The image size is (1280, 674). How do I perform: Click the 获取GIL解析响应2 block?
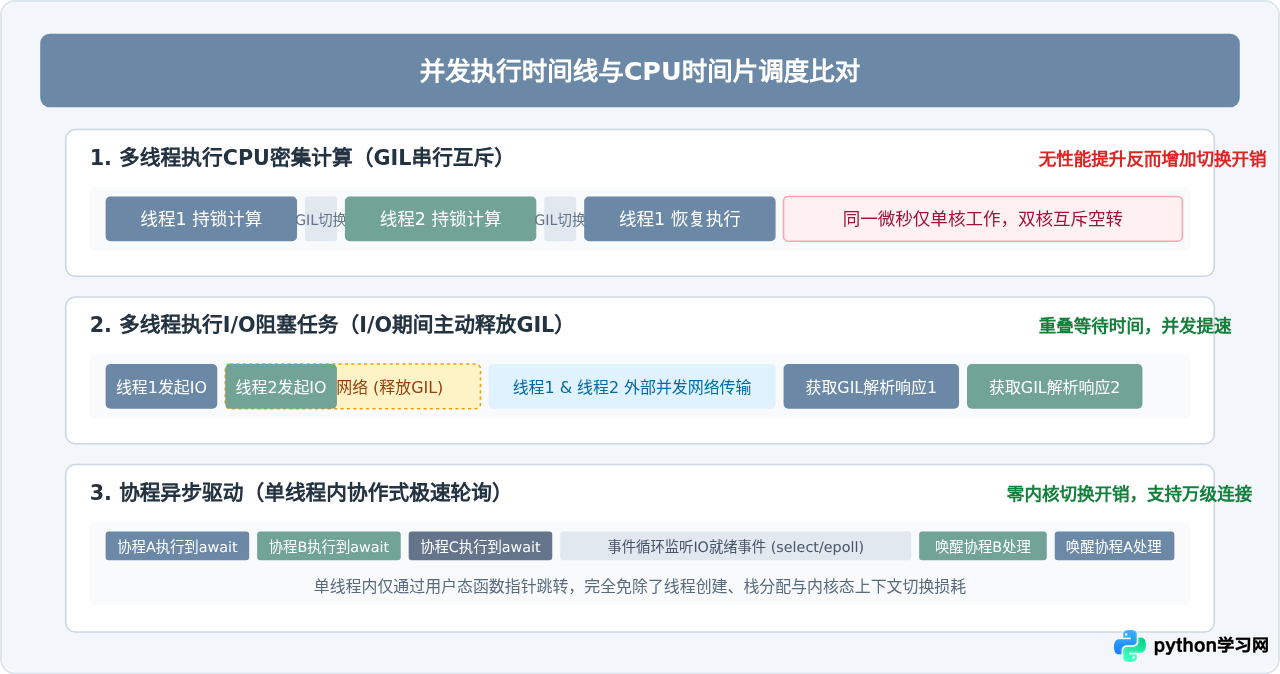(1054, 386)
